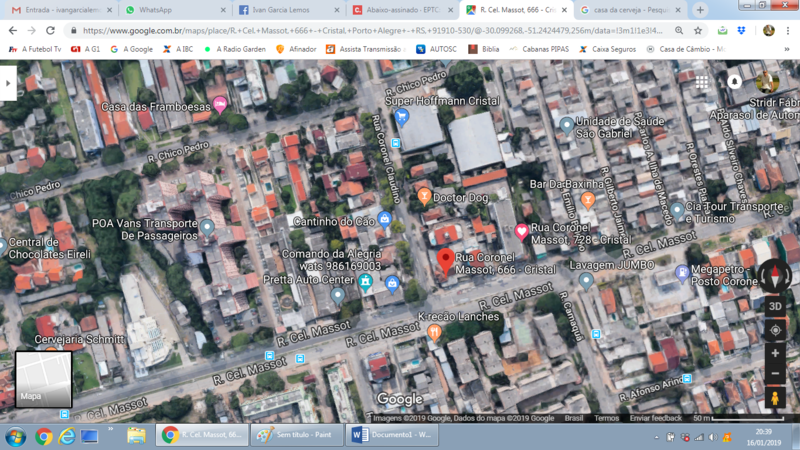Click the Doctor Dog orange marker
Viewport: 800px width, 450px height.
point(424,196)
